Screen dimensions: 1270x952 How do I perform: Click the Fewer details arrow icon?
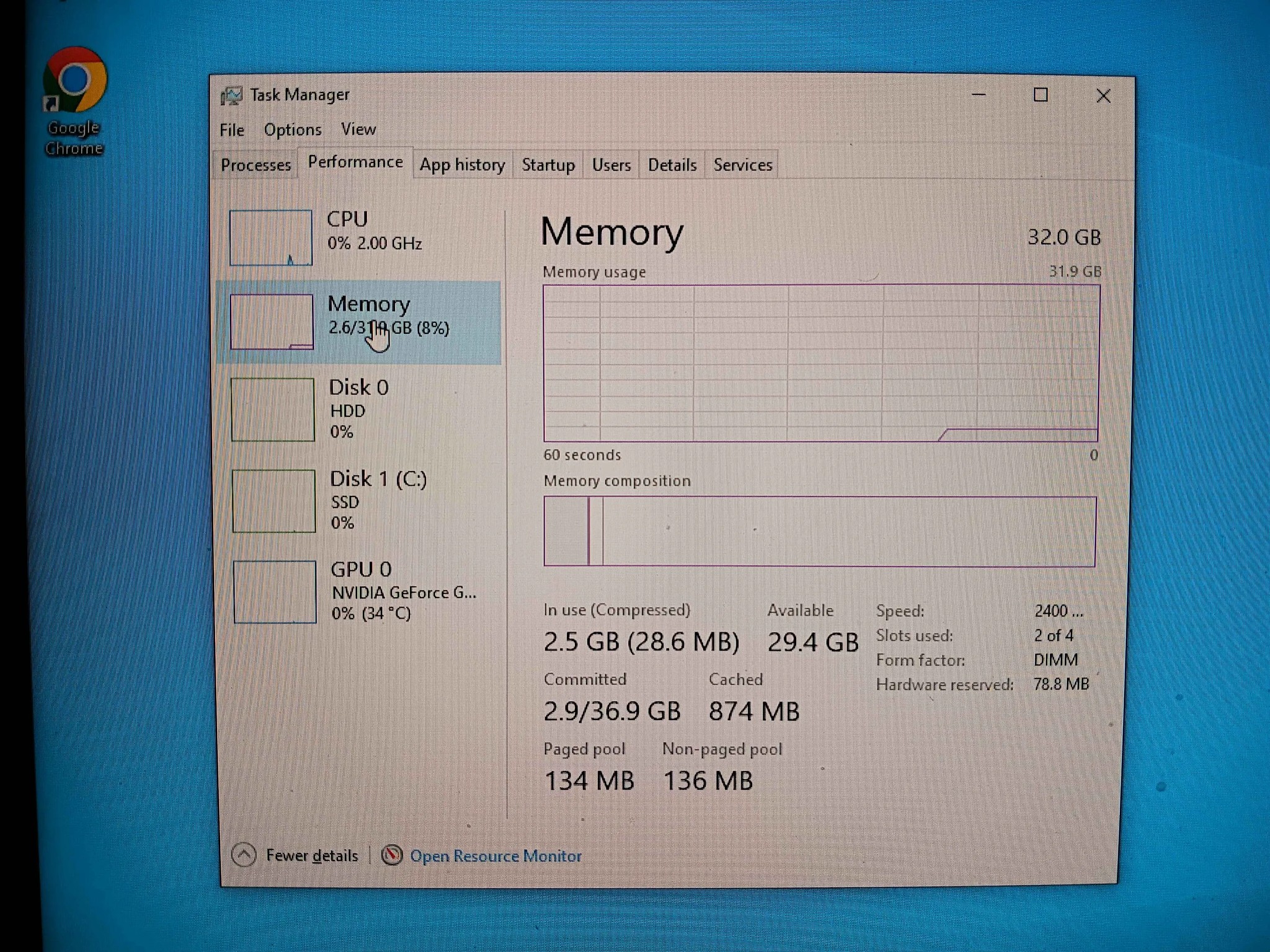[x=244, y=855]
